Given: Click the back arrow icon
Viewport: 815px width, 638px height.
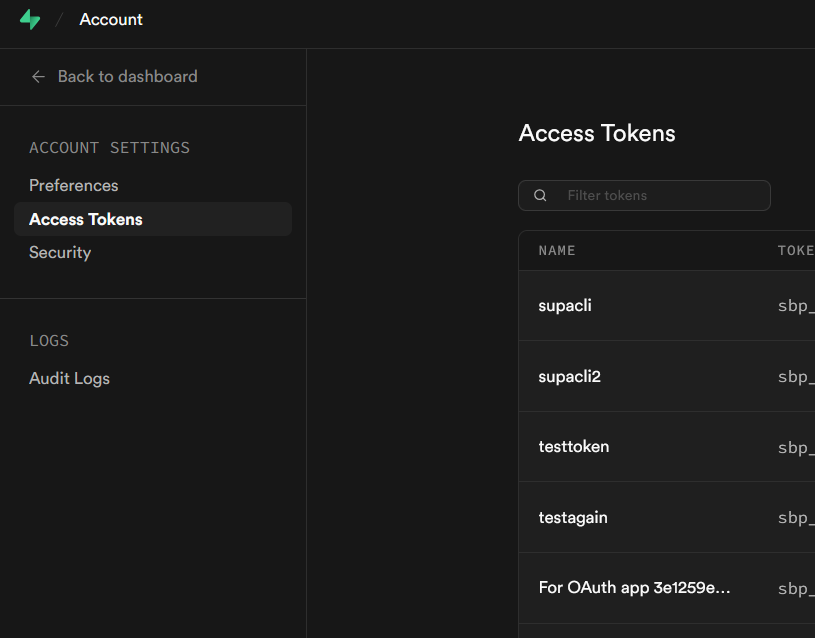Looking at the screenshot, I should (x=38, y=76).
